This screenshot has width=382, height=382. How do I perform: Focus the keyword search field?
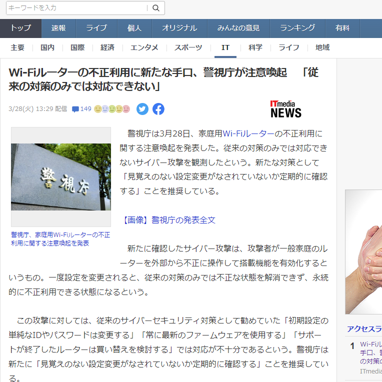(77, 8)
